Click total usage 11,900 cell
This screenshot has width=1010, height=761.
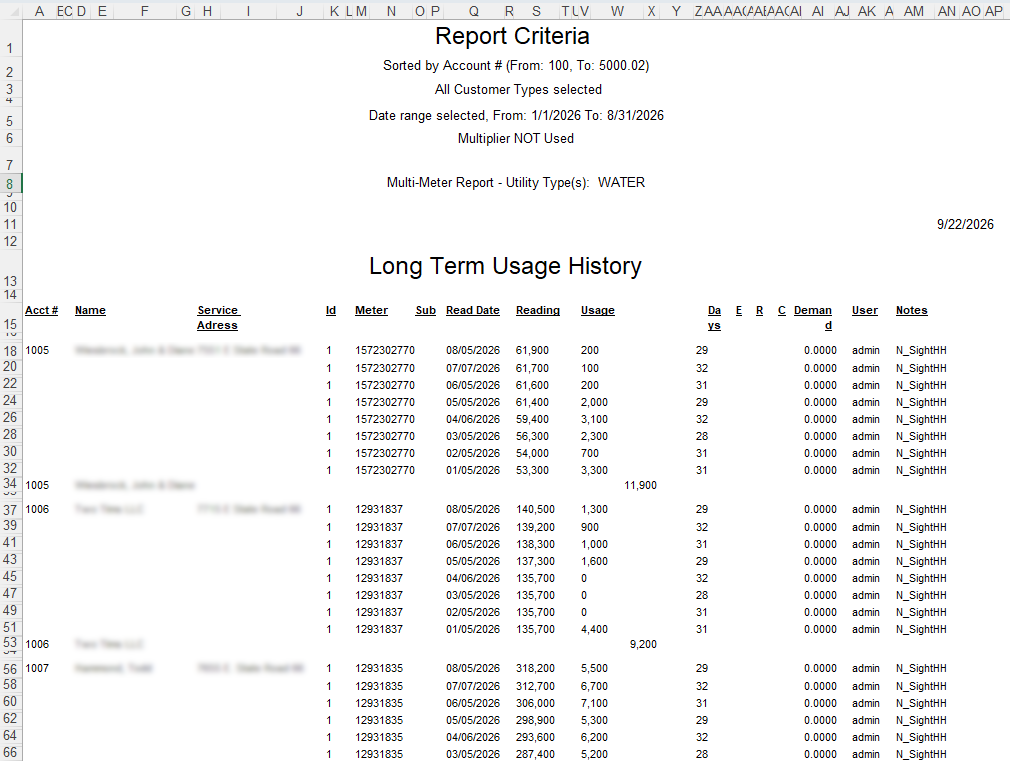(x=640, y=485)
